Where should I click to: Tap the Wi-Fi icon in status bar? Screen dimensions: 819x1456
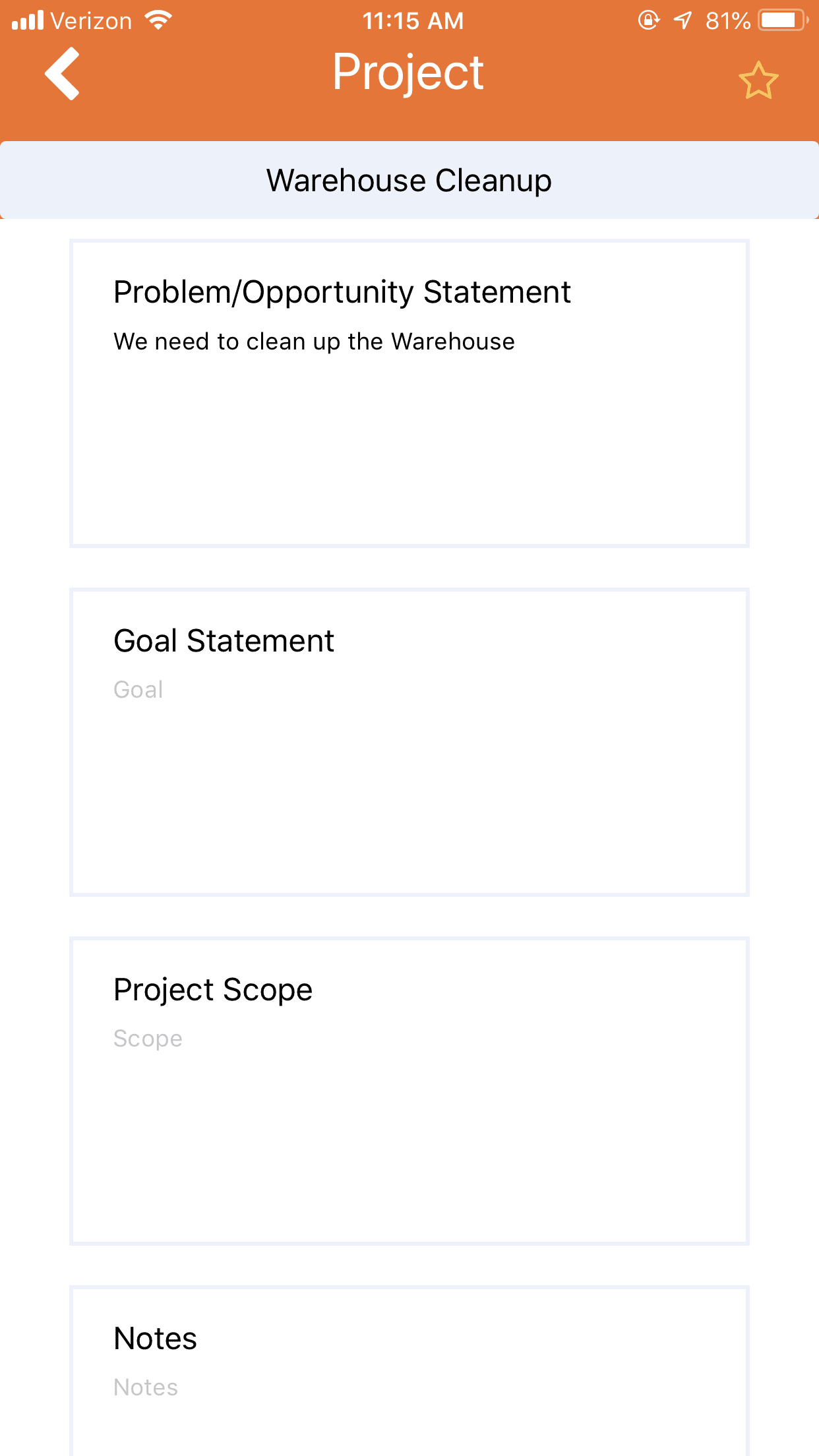[x=158, y=20]
